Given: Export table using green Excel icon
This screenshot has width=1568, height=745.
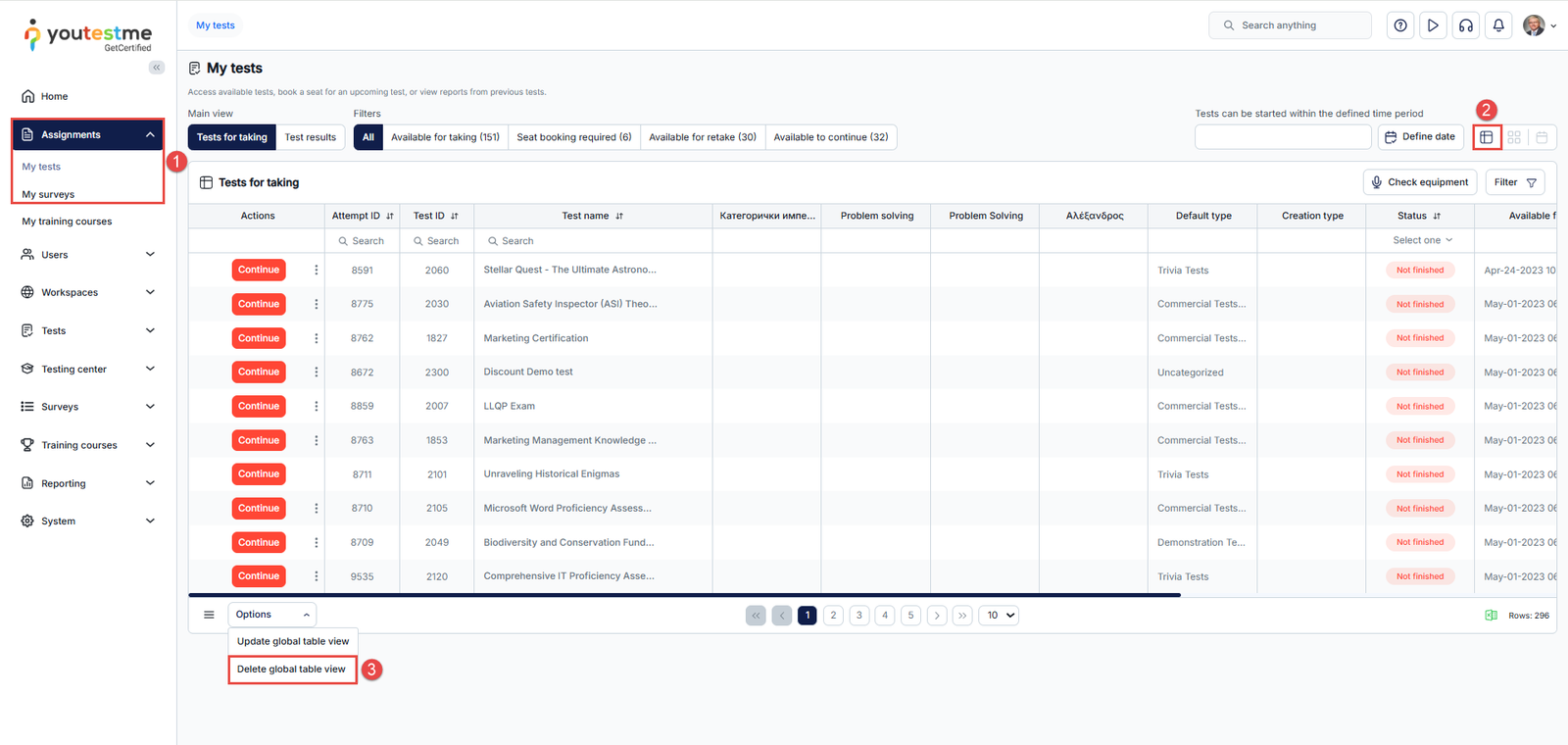Looking at the screenshot, I should tap(1491, 616).
